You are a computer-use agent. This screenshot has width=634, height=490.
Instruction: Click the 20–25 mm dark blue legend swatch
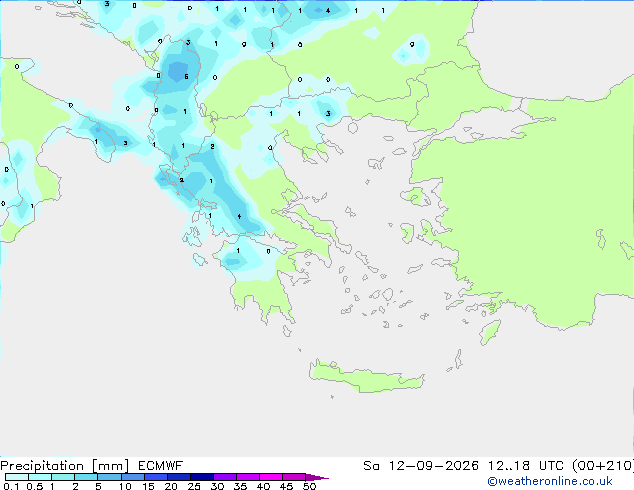click(179, 477)
